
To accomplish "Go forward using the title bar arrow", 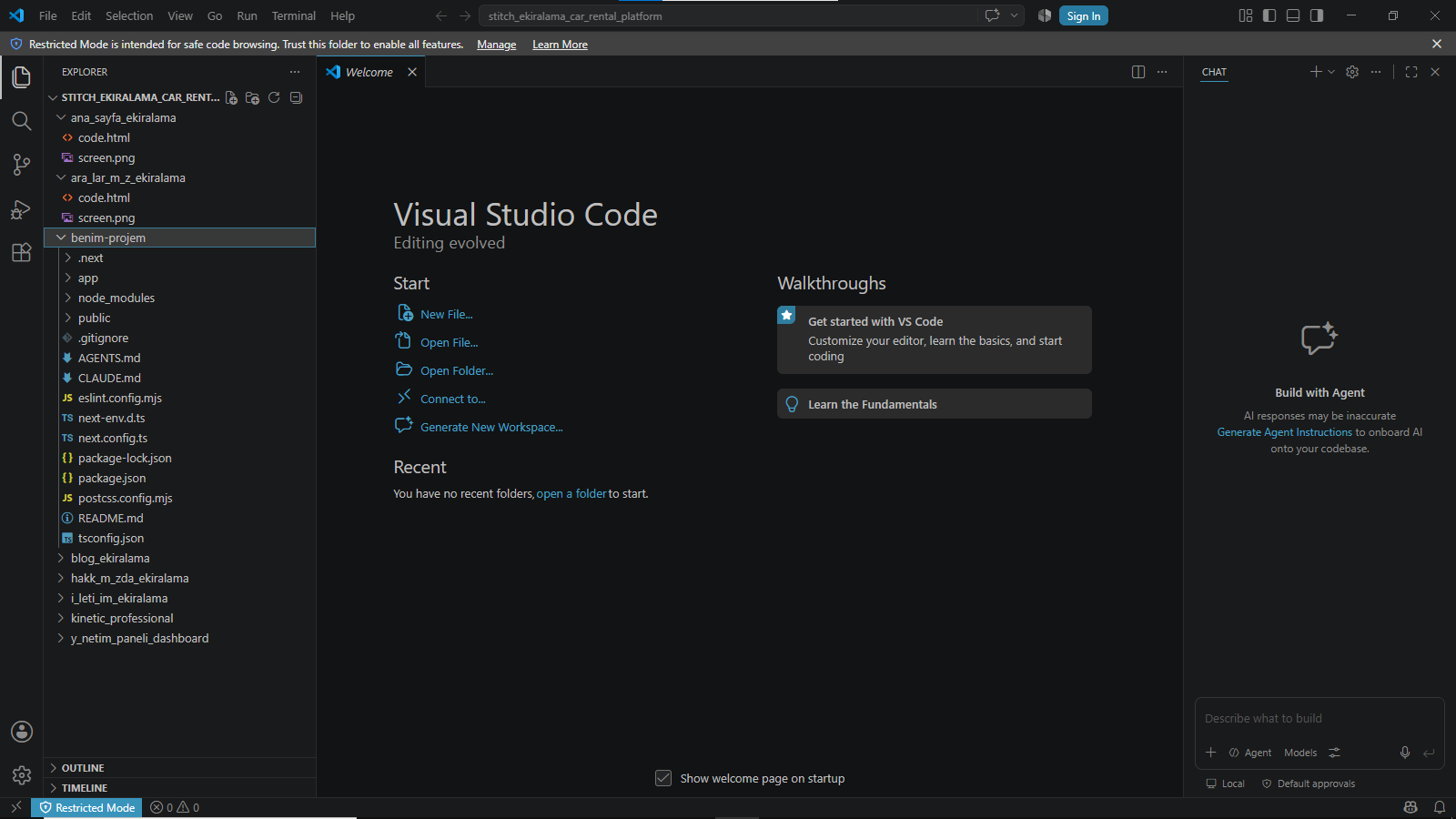I will [465, 15].
